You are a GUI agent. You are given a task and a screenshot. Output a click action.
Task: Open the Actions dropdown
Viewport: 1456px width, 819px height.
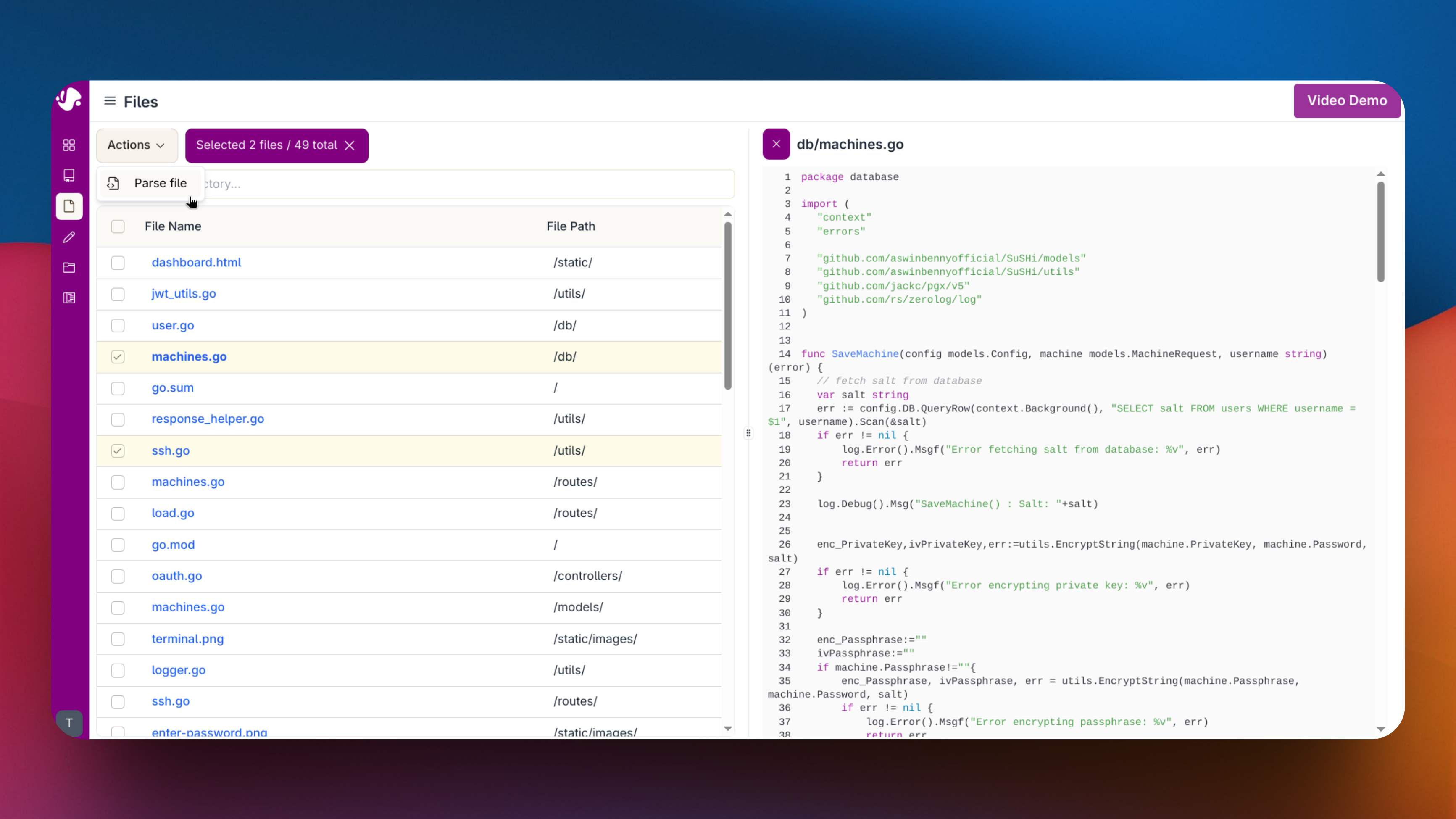point(137,145)
